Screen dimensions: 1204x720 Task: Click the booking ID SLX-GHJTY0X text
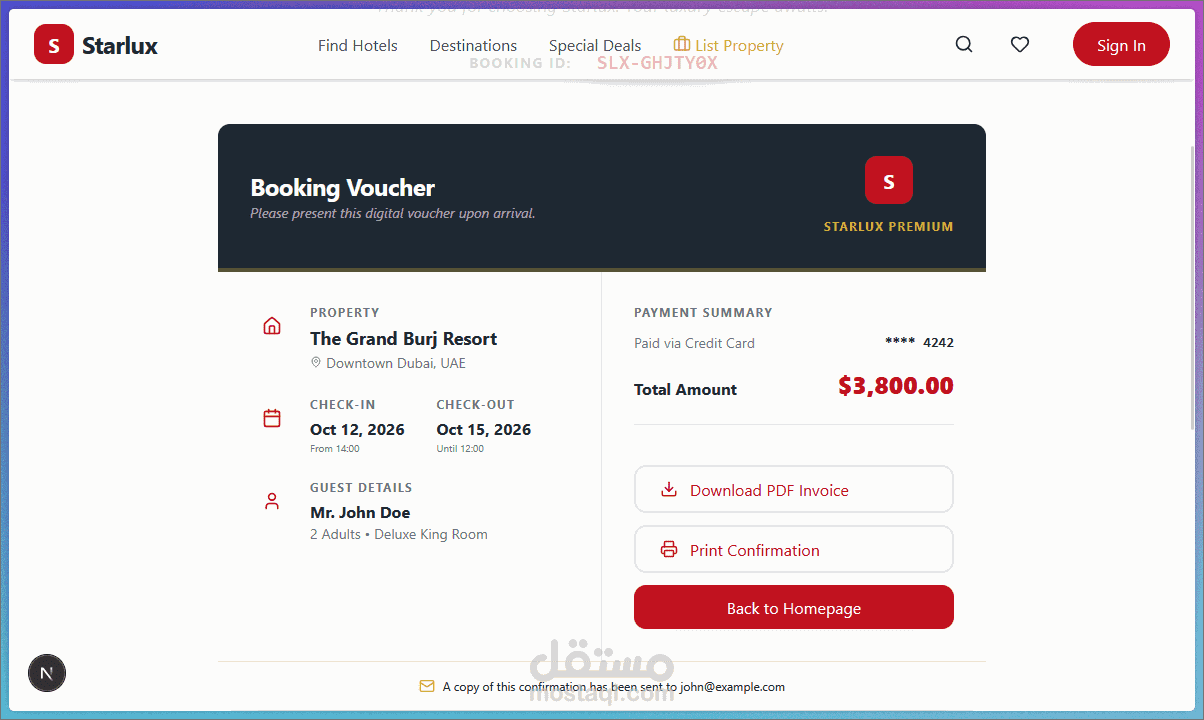point(657,63)
